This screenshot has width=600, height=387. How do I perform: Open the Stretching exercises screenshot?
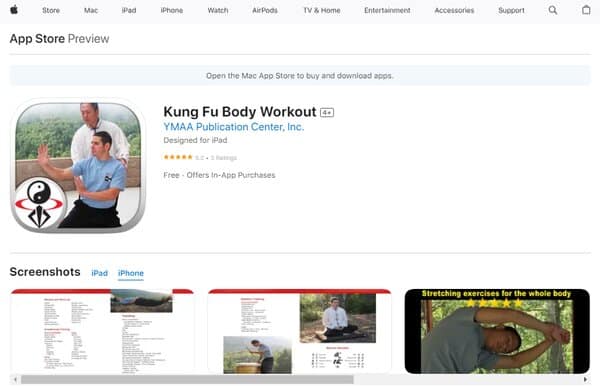coord(497,331)
